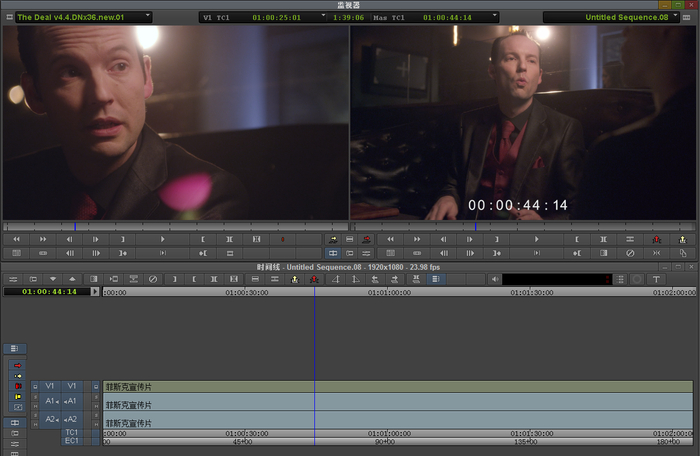The height and width of the screenshot is (456, 700).
Task: Click Overwrite red arrow in timeline toolbar
Action: pos(314,279)
